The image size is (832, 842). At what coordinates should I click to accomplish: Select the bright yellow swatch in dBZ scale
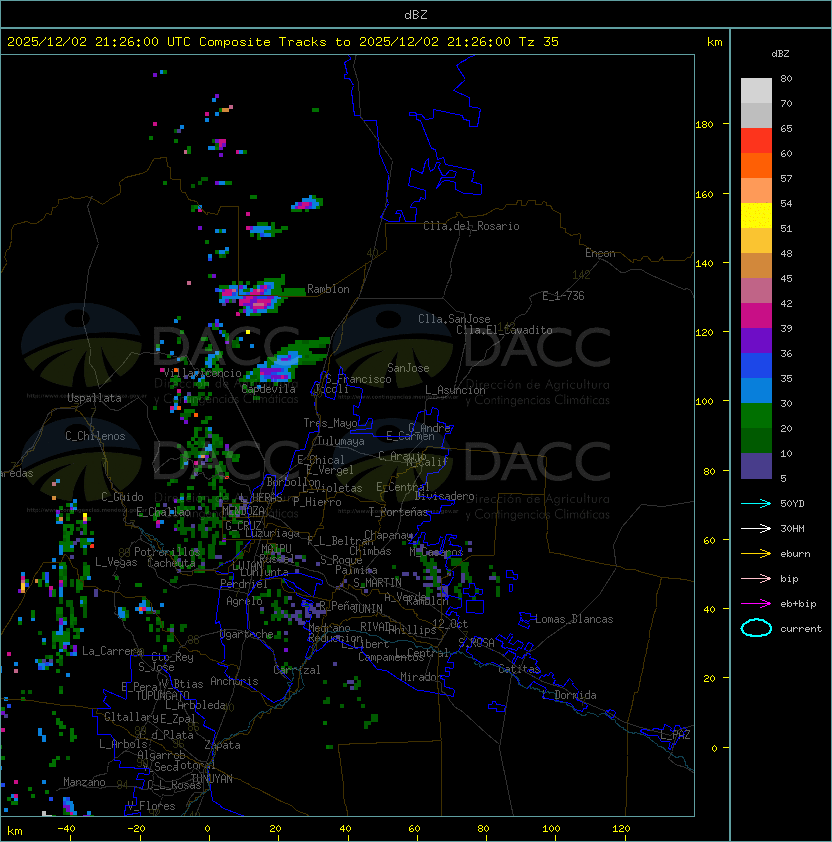point(756,216)
